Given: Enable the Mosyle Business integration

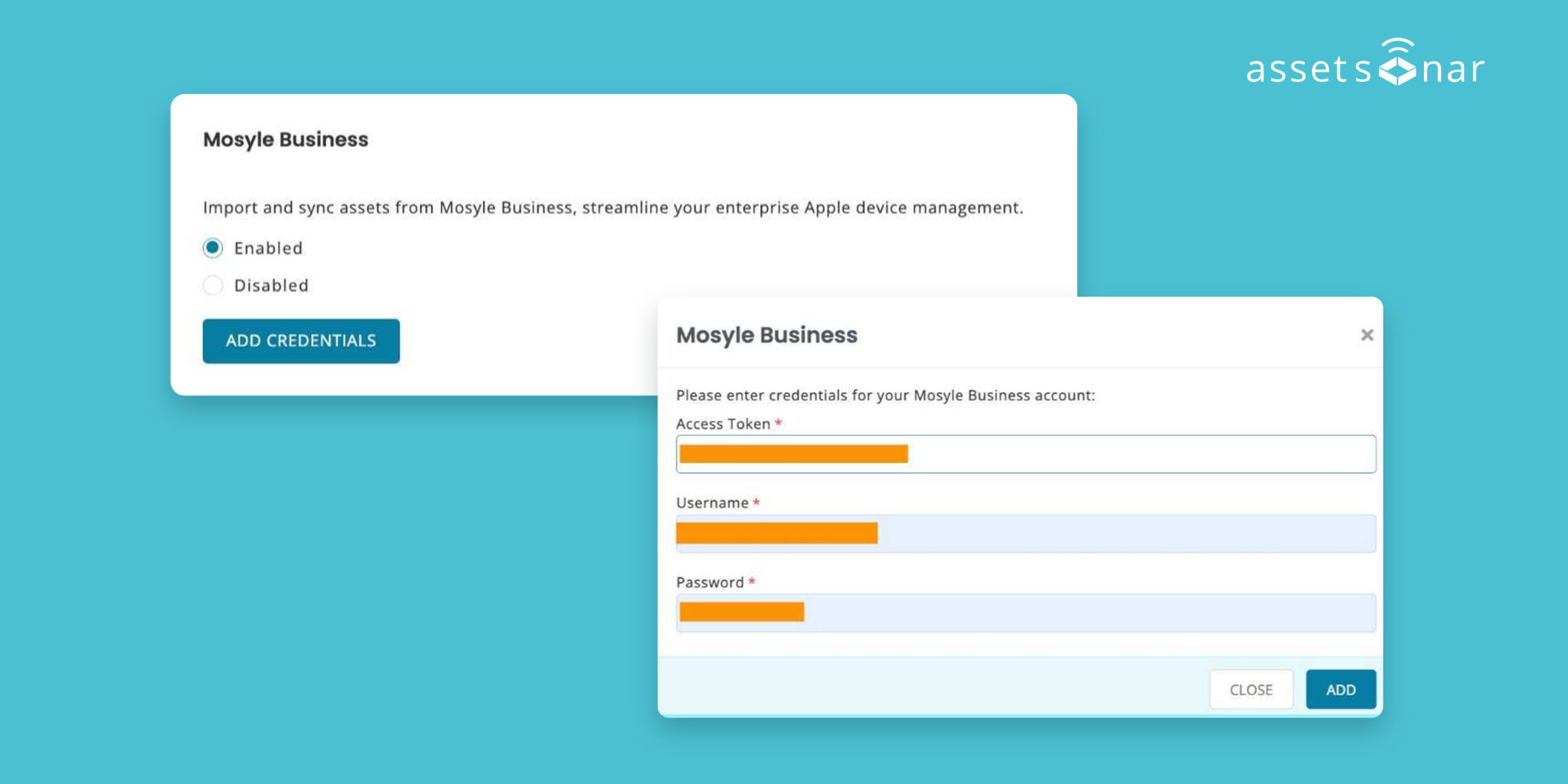Looking at the screenshot, I should [213, 248].
